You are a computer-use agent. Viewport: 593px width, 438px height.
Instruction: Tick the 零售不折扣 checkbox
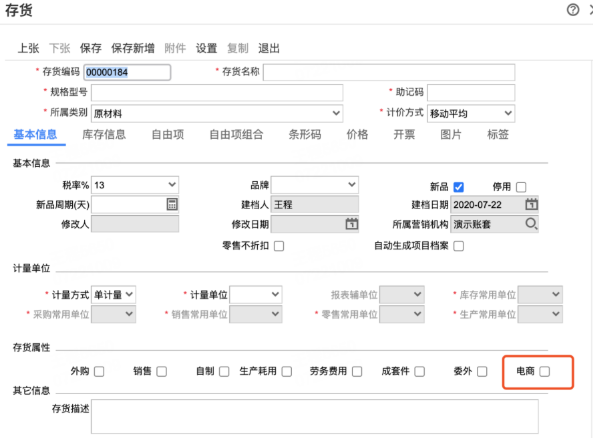pyautogui.click(x=279, y=246)
